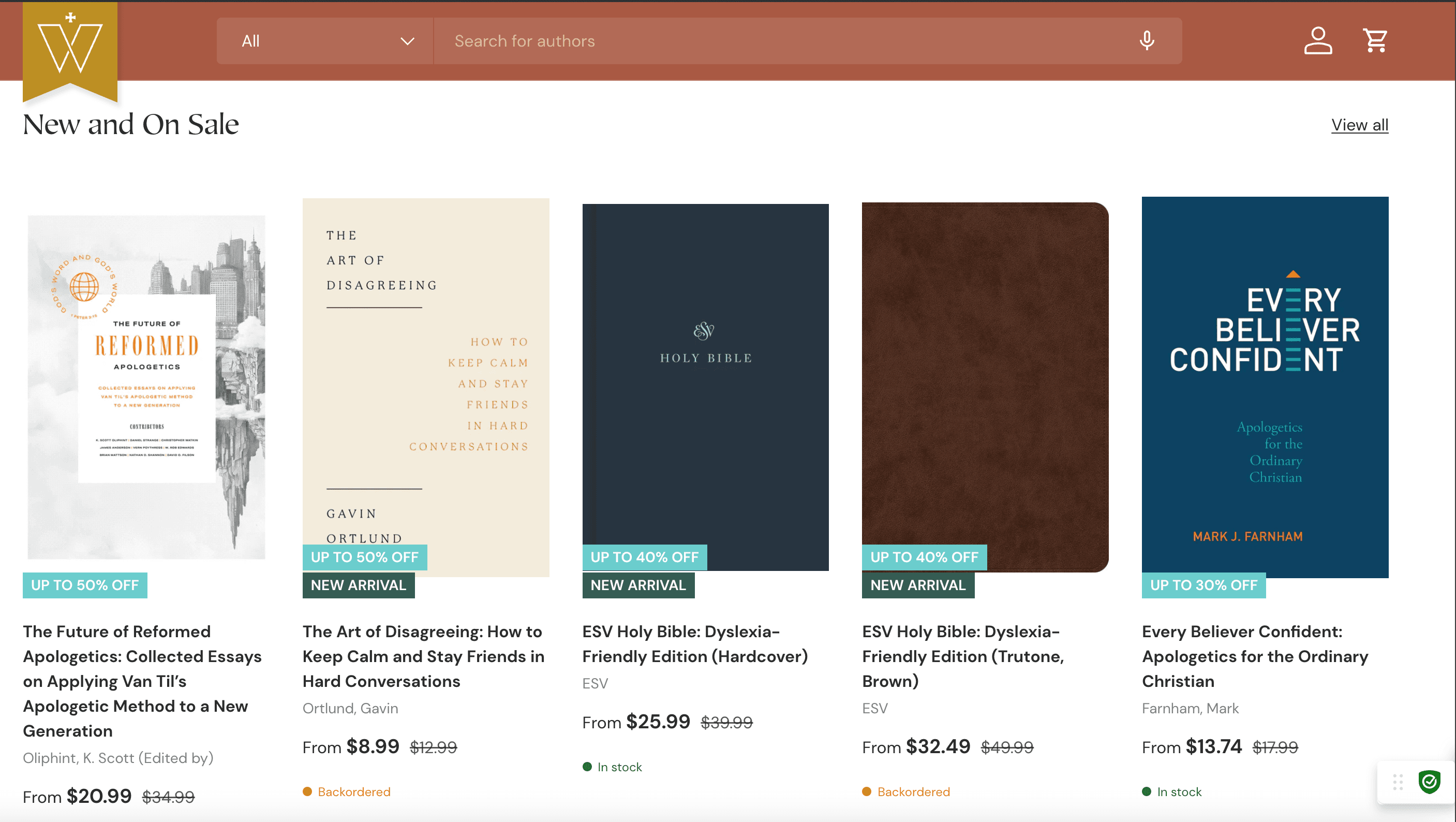Click author name Ortlund, Gavin

[350, 708]
